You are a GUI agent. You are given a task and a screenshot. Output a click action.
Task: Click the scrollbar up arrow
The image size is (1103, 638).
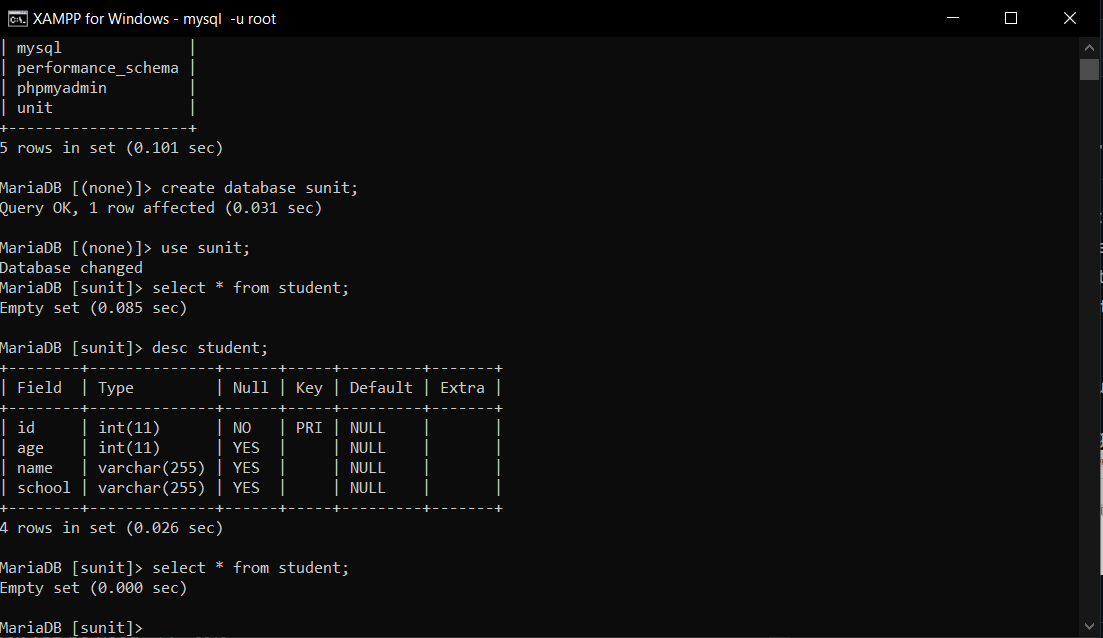coord(1089,46)
